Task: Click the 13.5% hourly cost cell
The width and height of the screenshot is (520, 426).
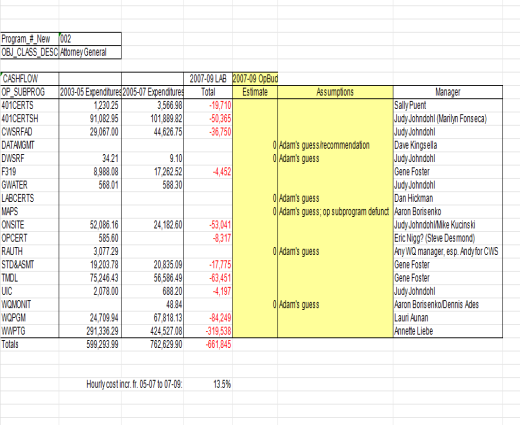Action: pos(208,384)
